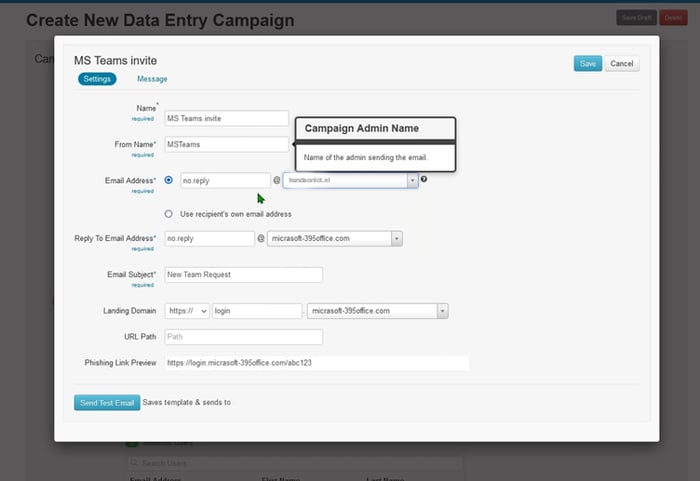Focus the Email Subject field
Image resolution: width=700 pixels, height=481 pixels.
243,275
